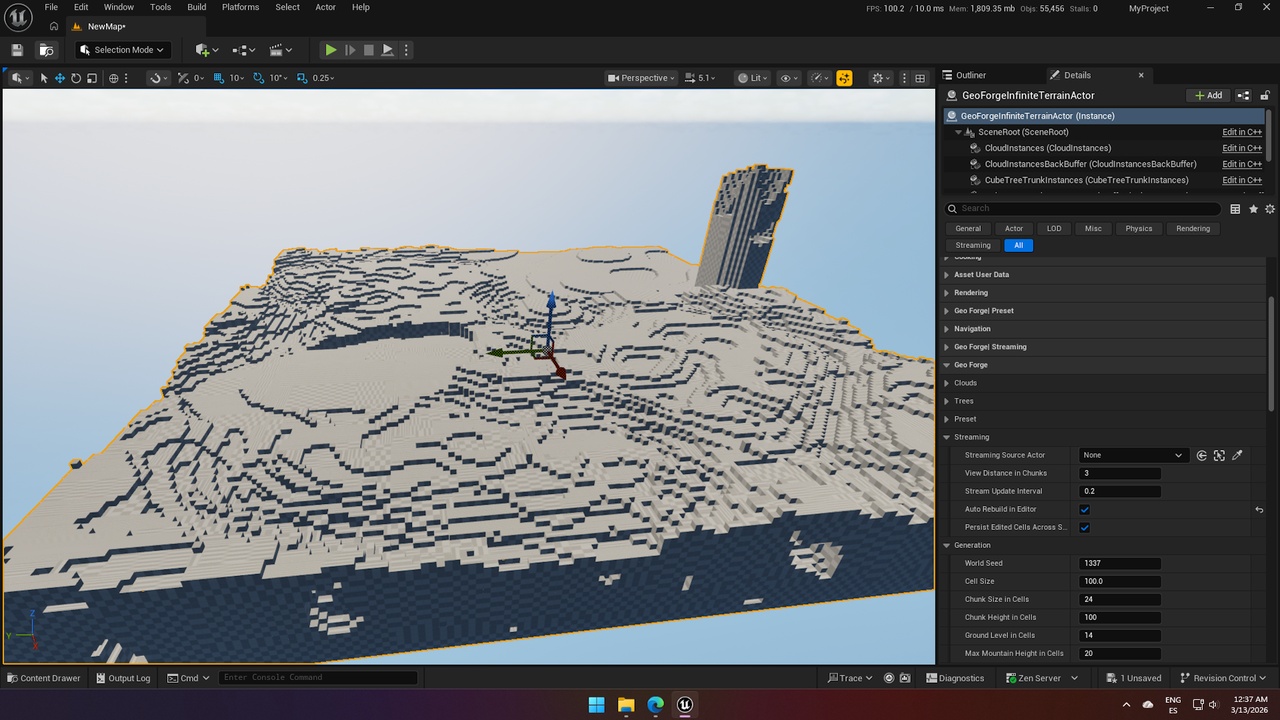Click the Details Search field

1083,208
